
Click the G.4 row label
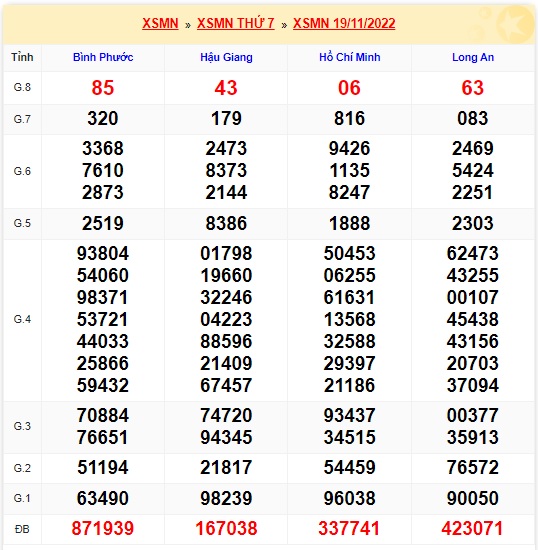[x=22, y=319]
